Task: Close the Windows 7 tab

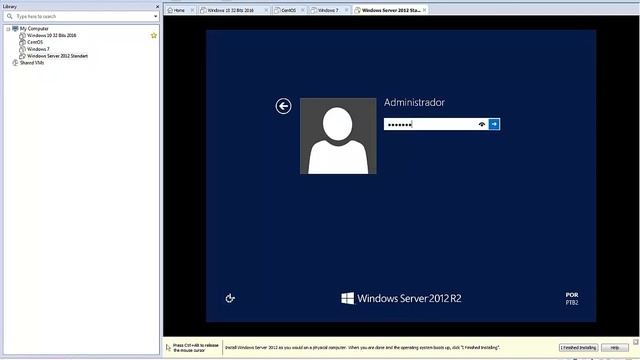Action: 346,10
